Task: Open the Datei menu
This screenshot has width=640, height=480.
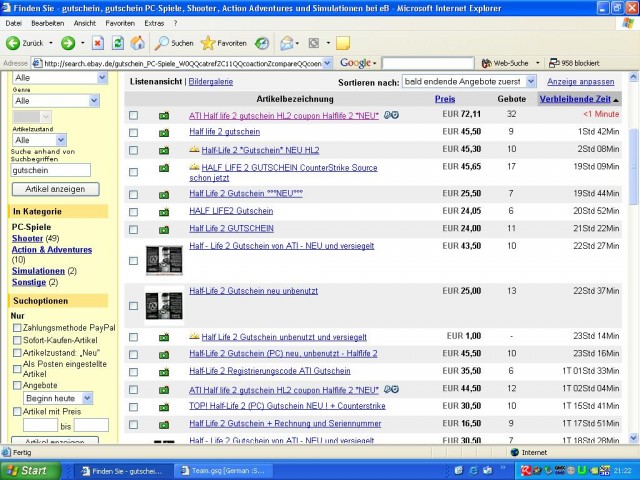Action: coord(13,23)
